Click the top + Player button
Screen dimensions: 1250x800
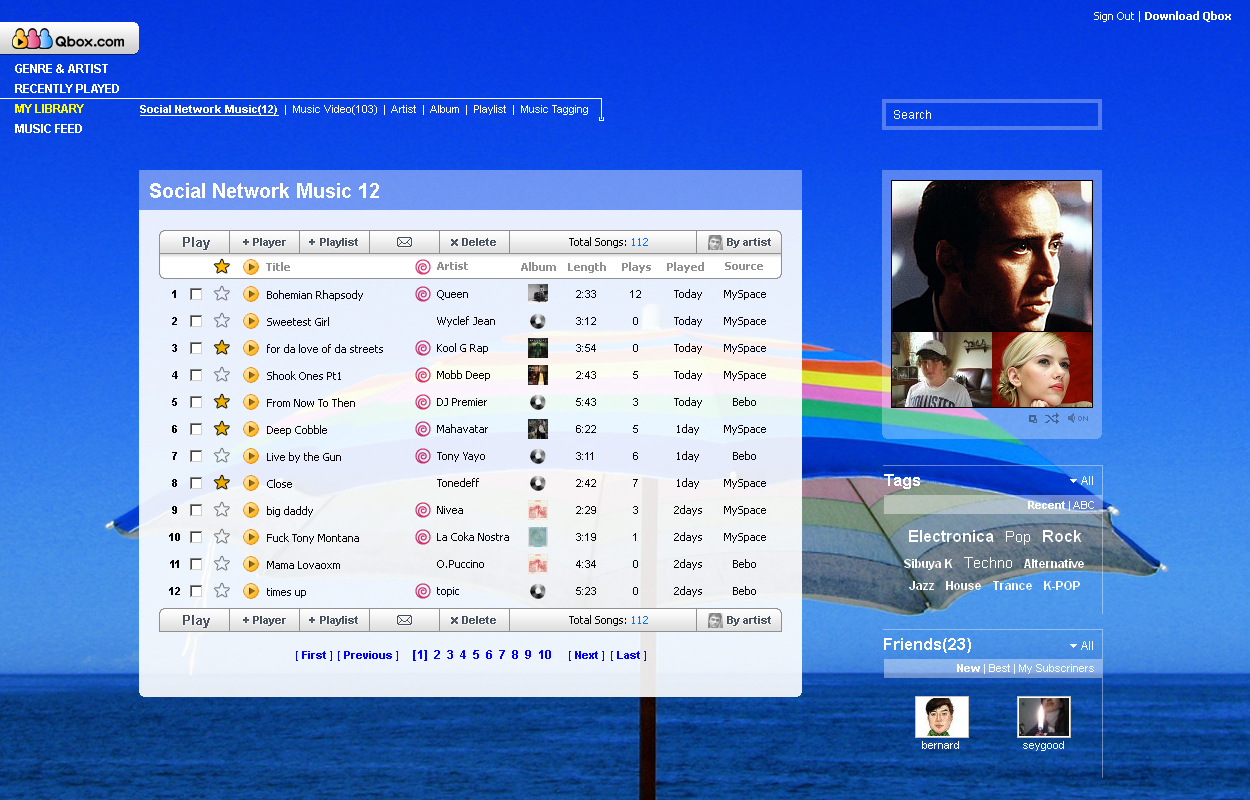tap(264, 242)
